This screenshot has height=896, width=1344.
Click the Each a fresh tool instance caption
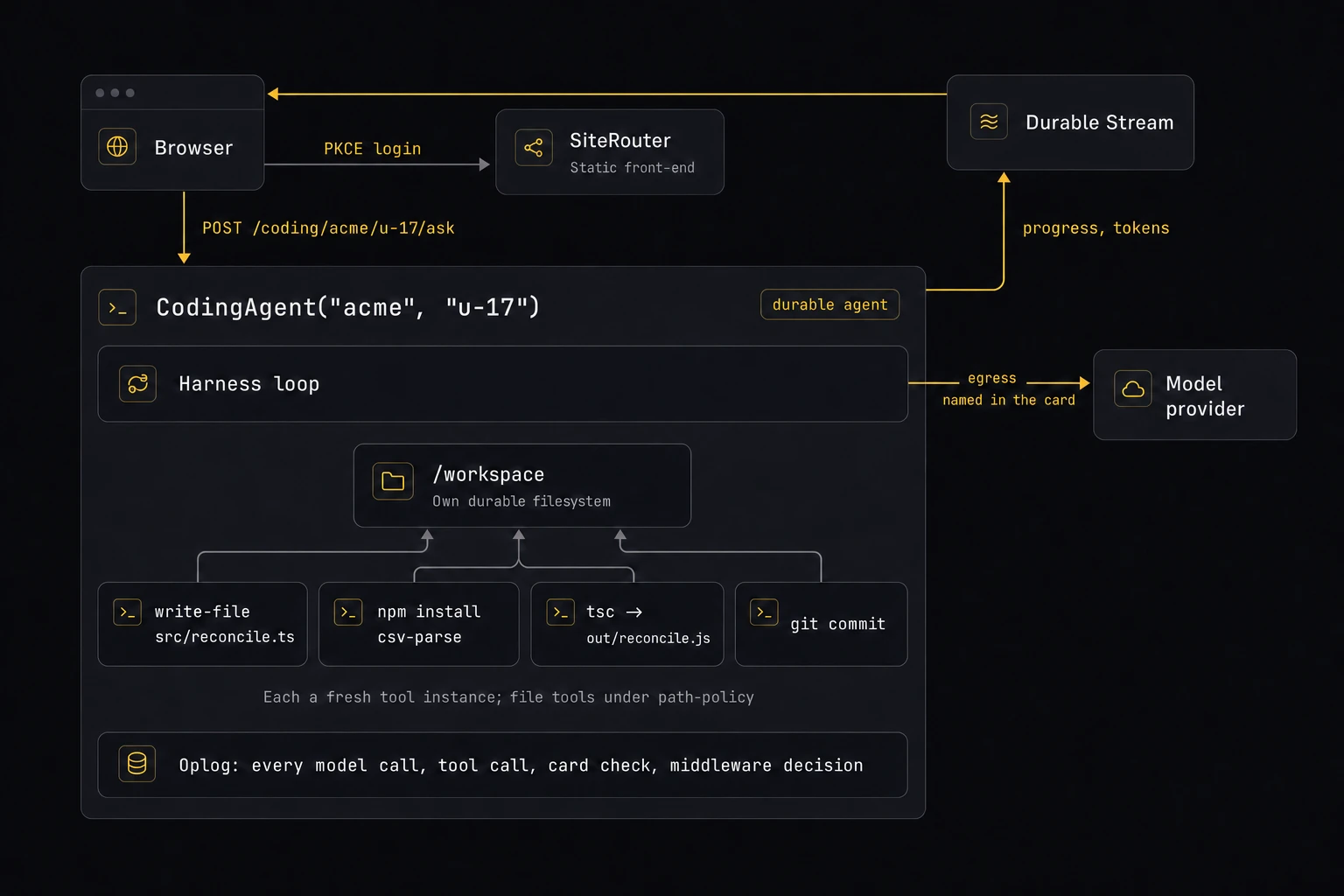508,696
